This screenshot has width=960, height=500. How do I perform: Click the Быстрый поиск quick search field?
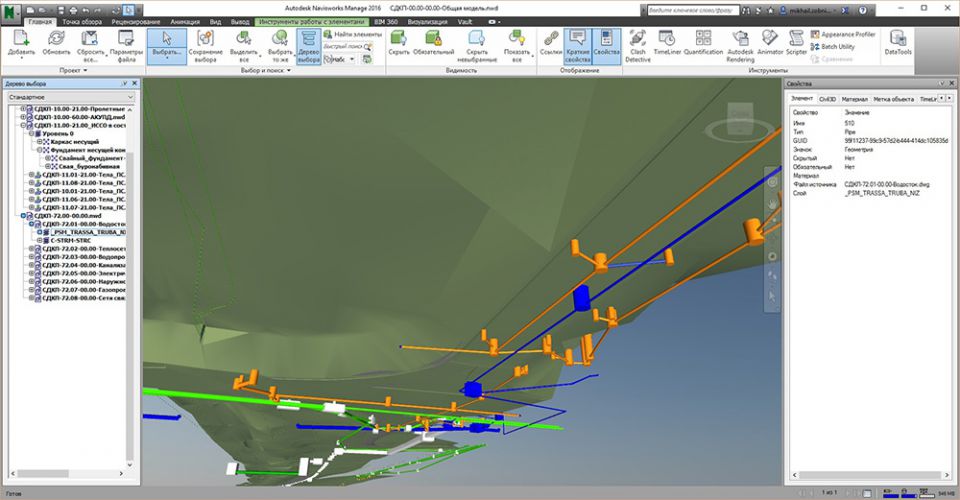point(343,47)
